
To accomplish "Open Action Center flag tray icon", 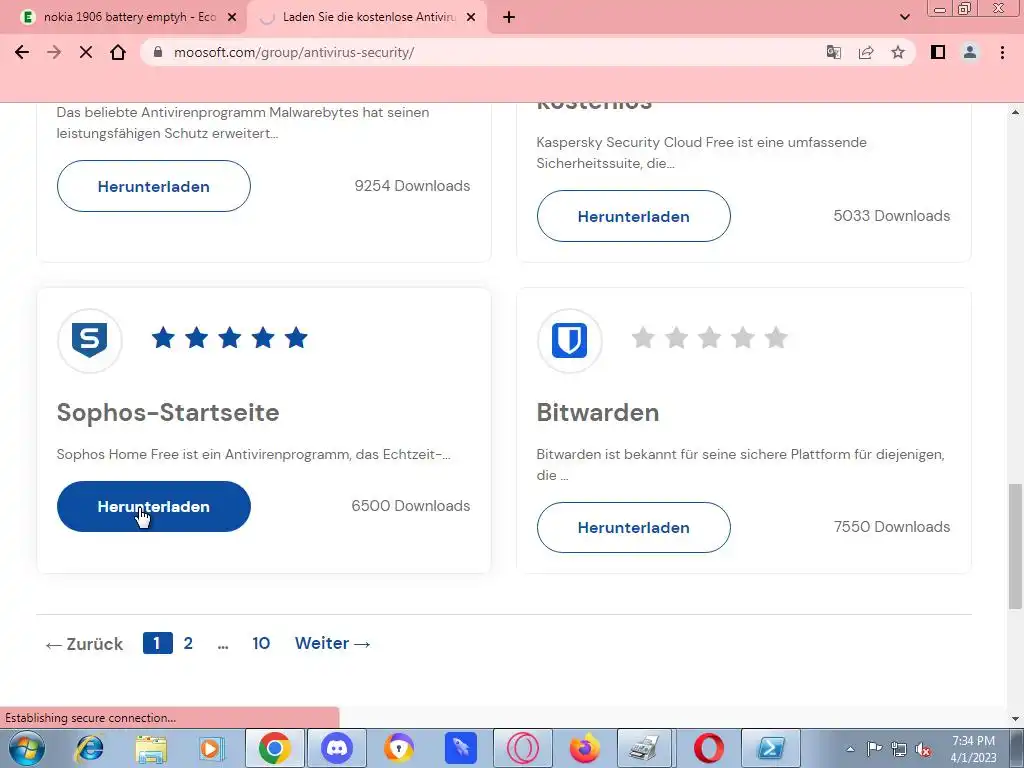I will click(x=874, y=749).
